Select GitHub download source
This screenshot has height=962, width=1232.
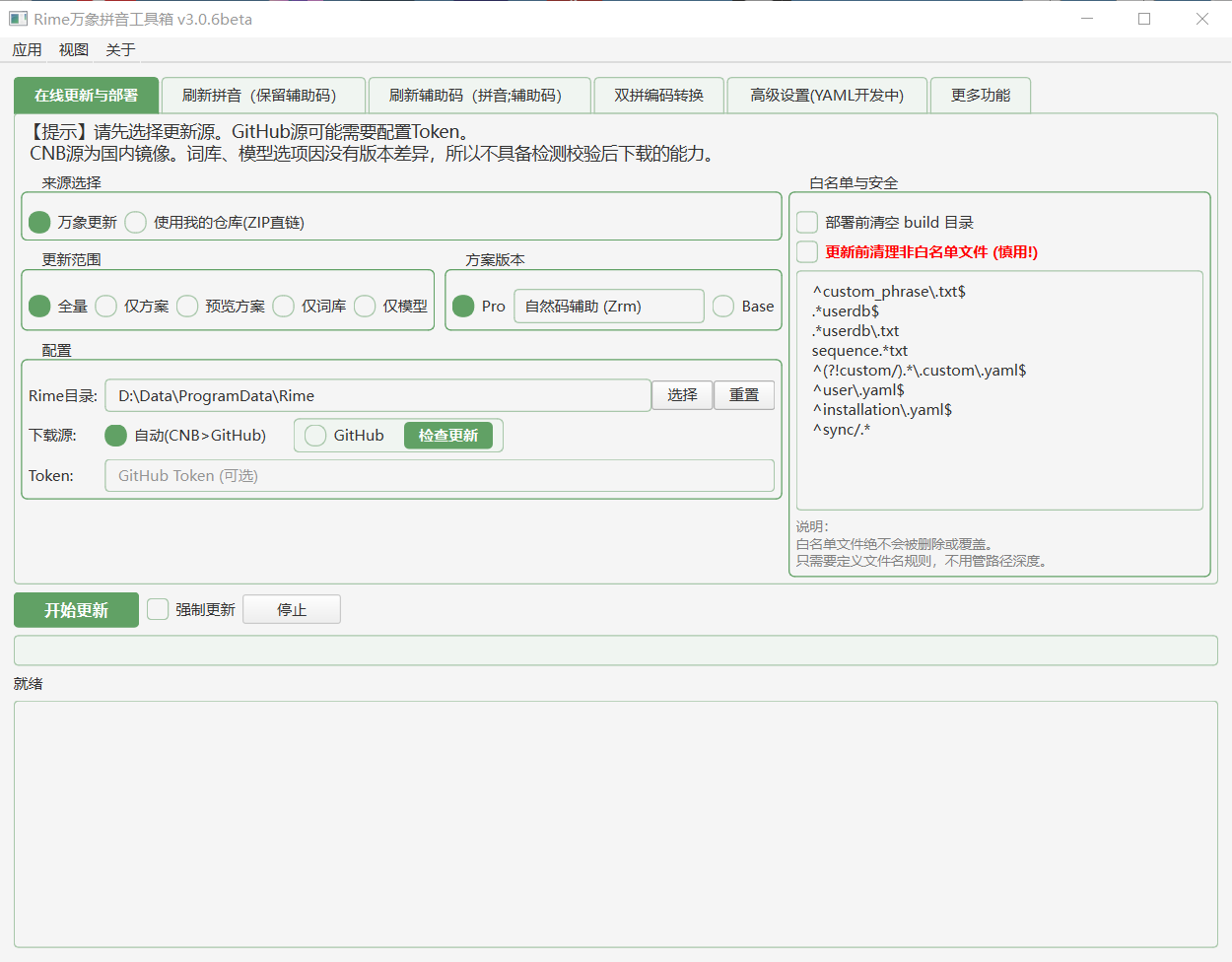(344, 436)
